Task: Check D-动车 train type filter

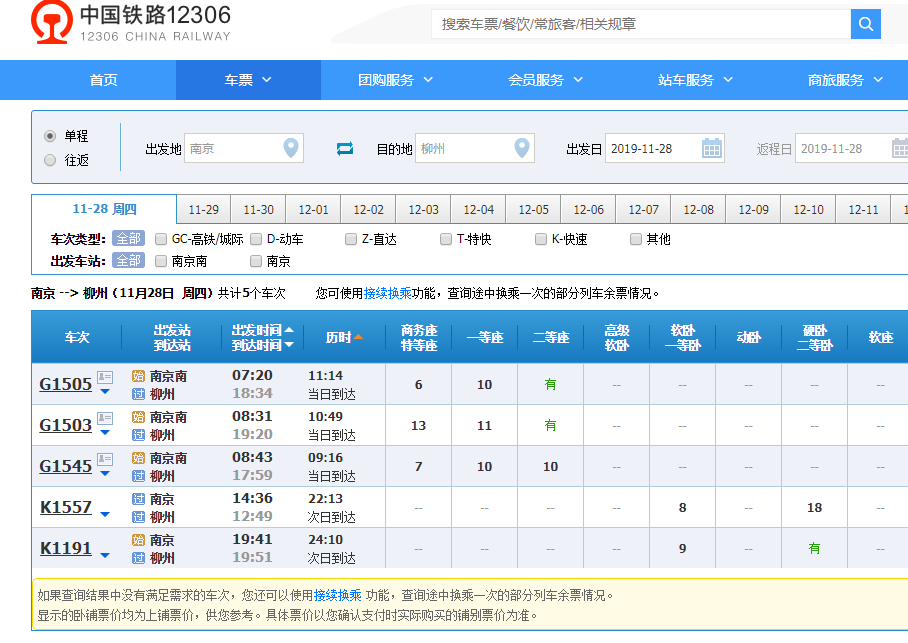Action: click(x=256, y=239)
